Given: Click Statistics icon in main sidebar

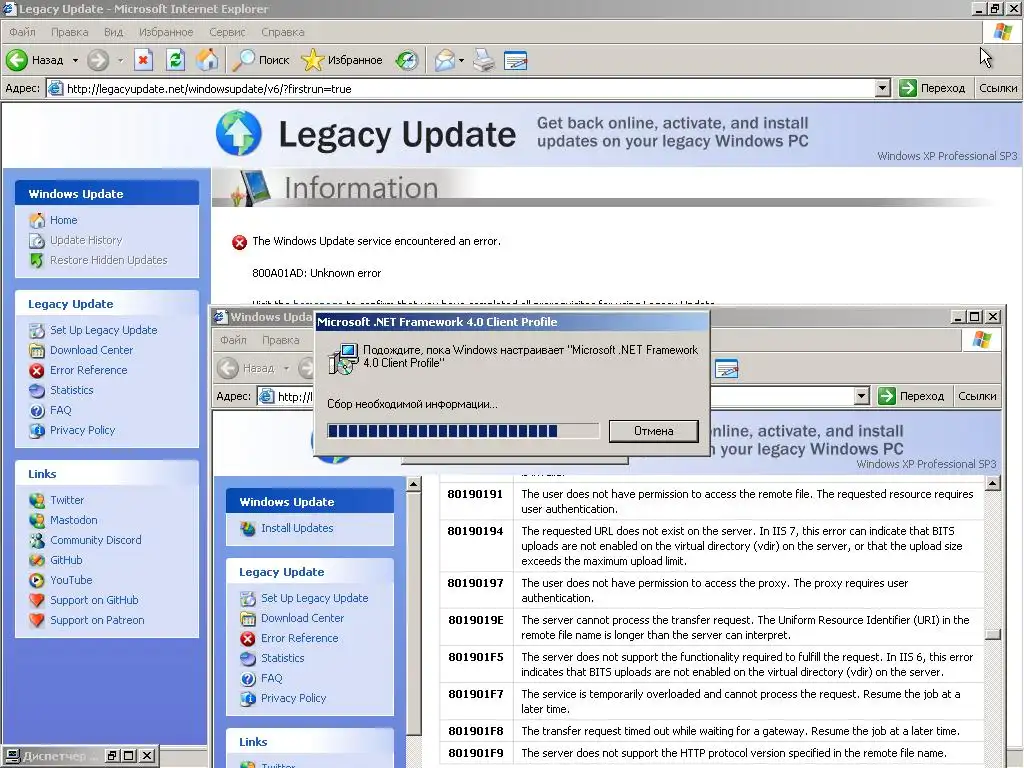Looking at the screenshot, I should pos(37,391).
